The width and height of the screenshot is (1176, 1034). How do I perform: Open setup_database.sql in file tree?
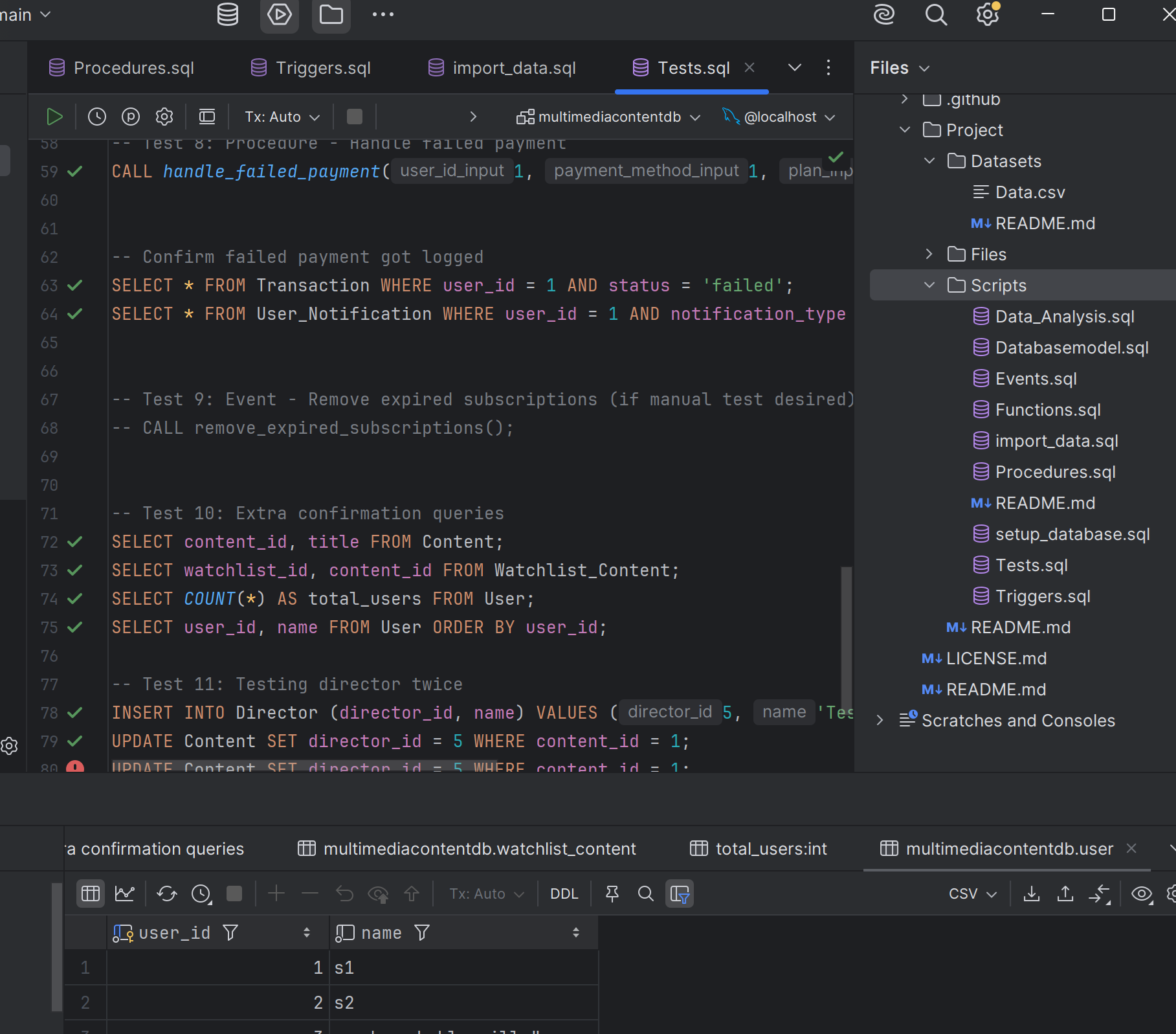click(1061, 534)
